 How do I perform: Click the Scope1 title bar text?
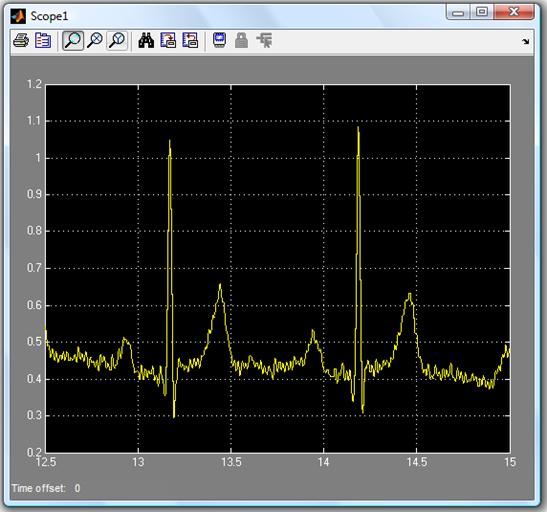point(49,16)
